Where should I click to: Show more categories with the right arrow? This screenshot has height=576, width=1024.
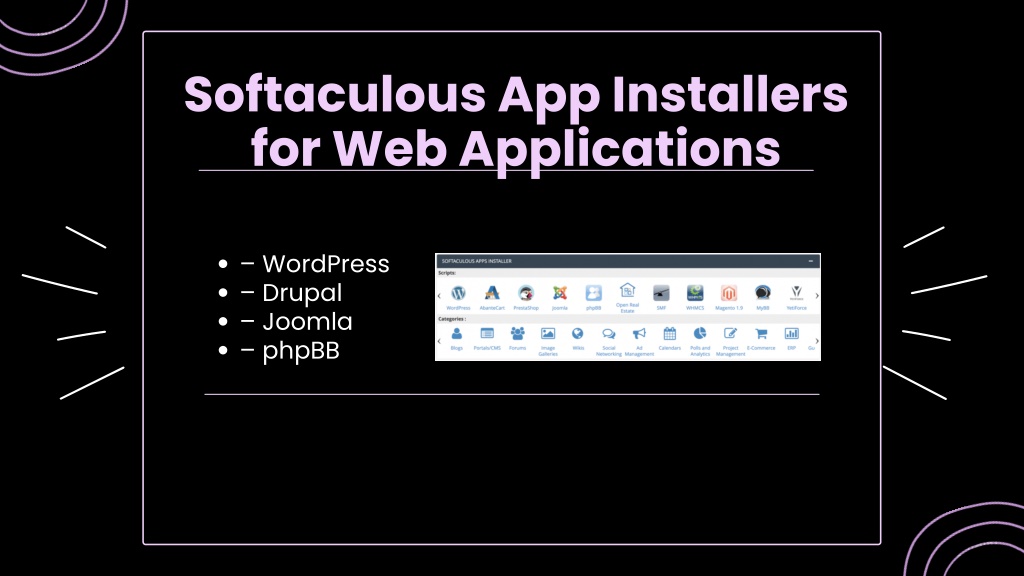coord(817,341)
